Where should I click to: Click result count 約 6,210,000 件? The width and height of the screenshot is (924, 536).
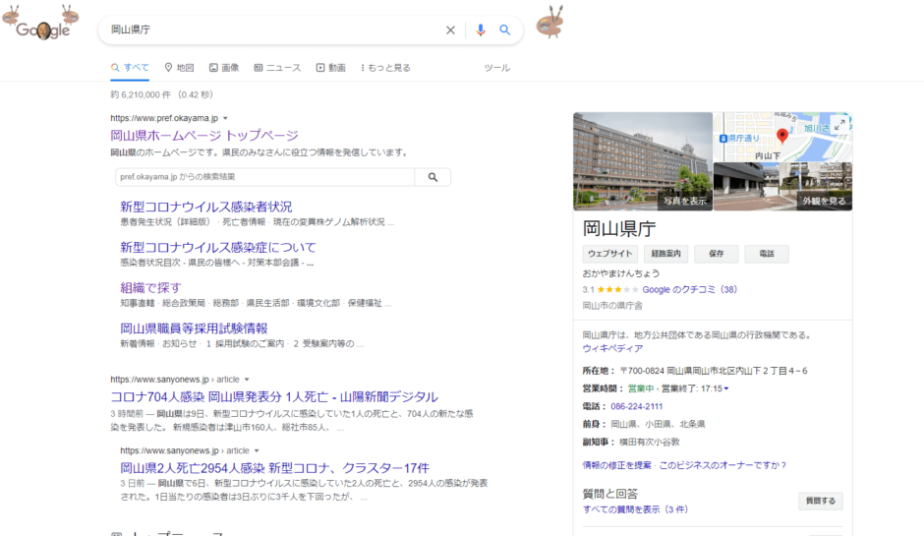tap(140, 95)
